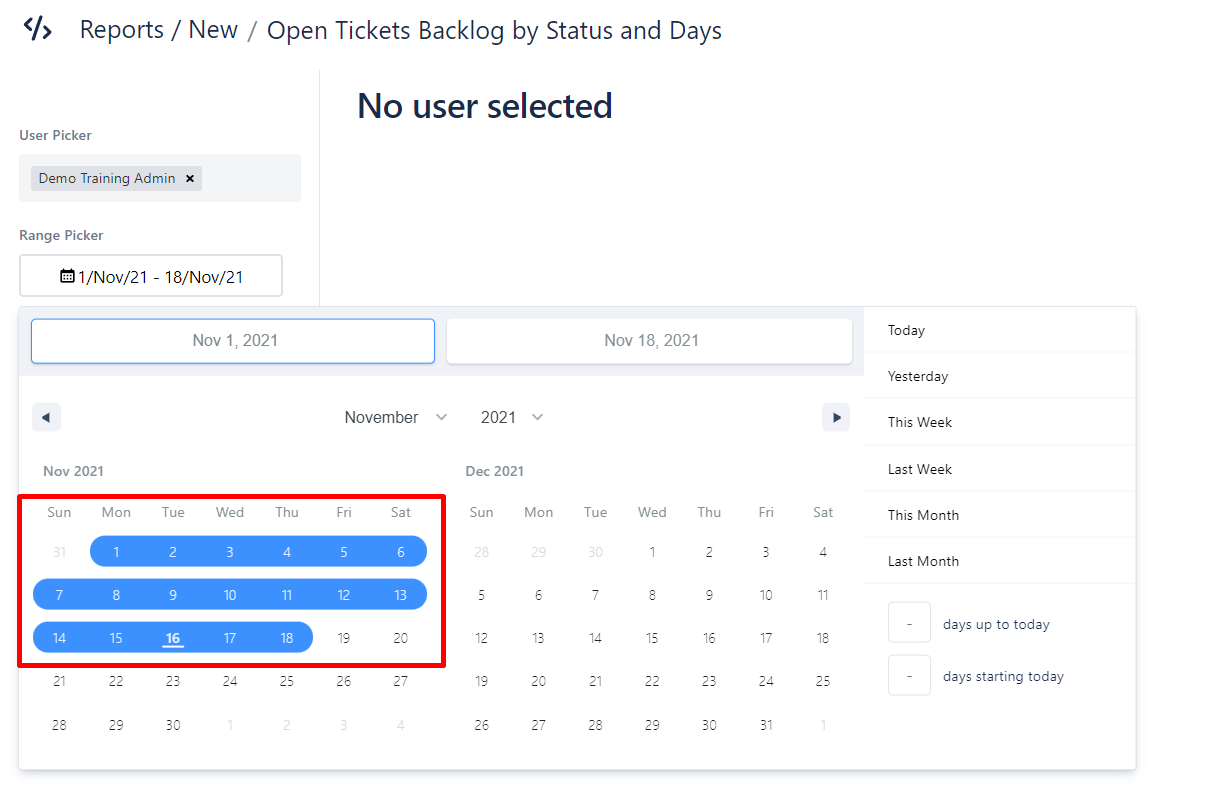
Task: Click the days starting today input box
Action: click(909, 675)
